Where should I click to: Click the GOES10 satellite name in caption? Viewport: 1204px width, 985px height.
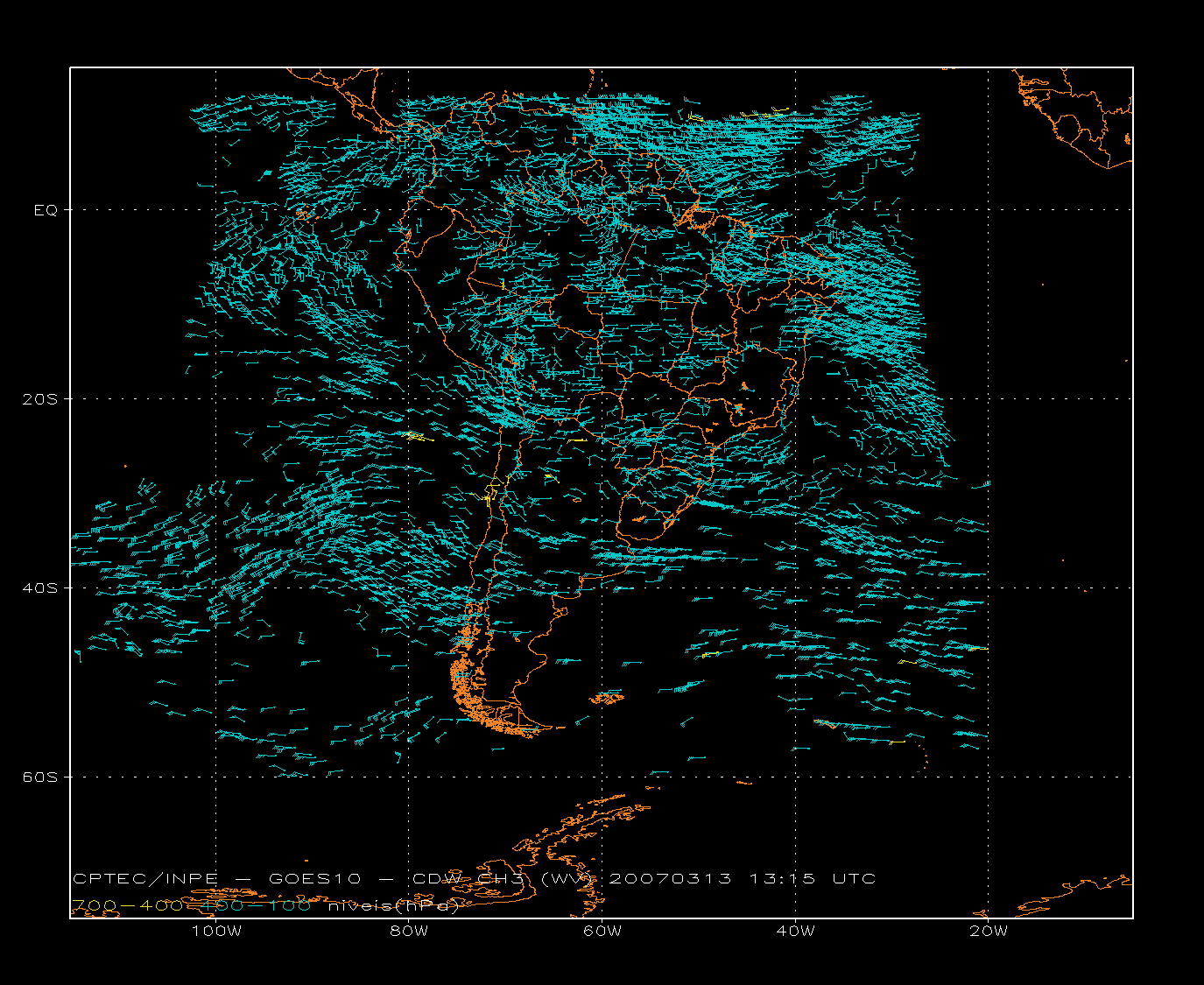[x=315, y=878]
